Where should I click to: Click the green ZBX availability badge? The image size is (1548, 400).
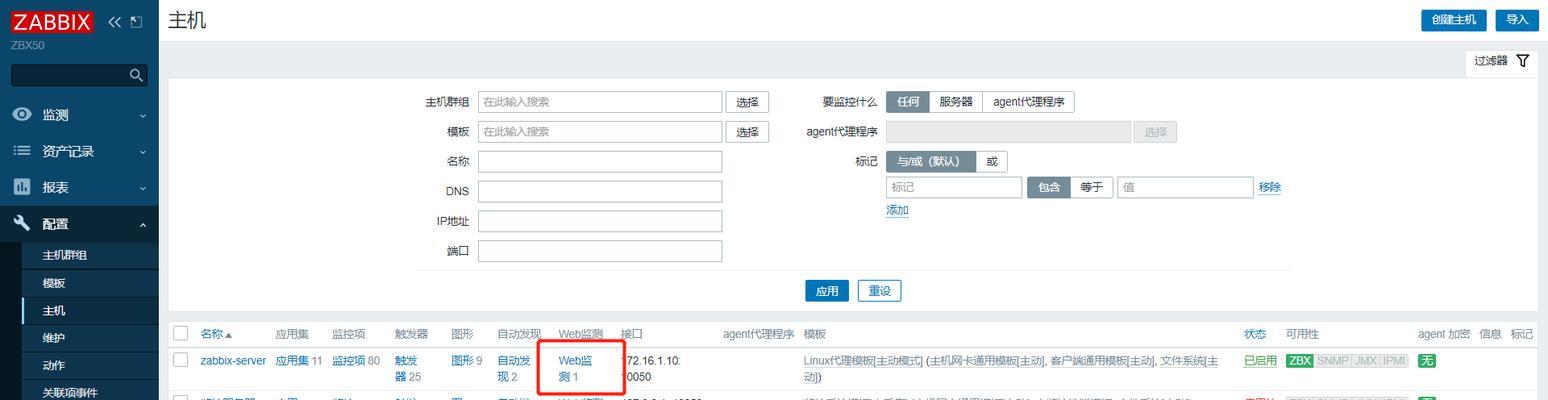(x=1299, y=361)
